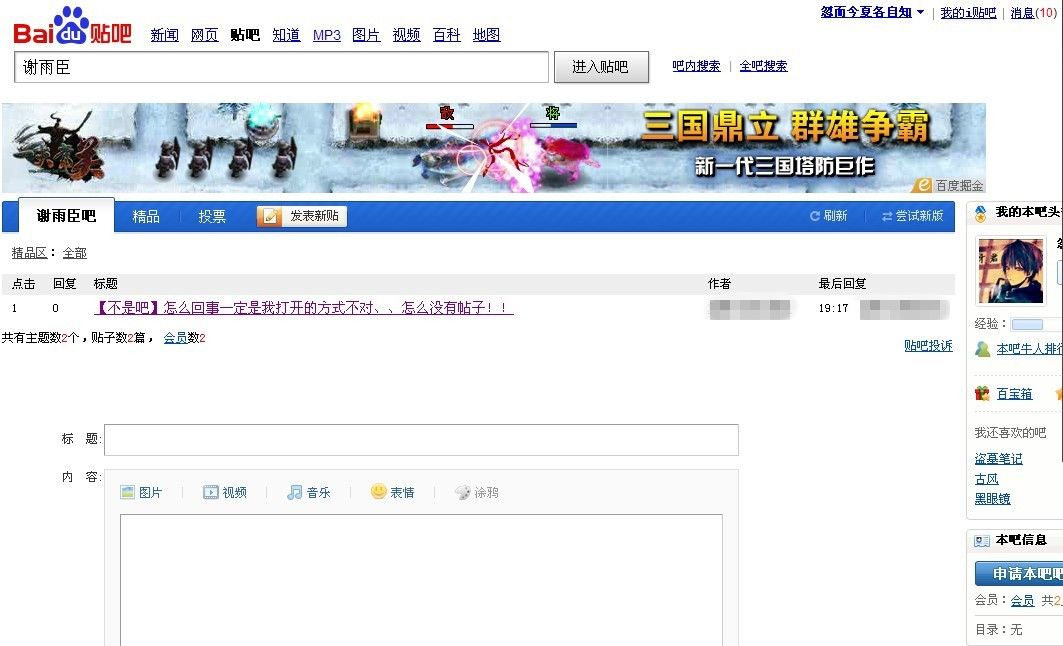Switch to the 投票 tab
This screenshot has height=646, width=1063.
tap(212, 216)
